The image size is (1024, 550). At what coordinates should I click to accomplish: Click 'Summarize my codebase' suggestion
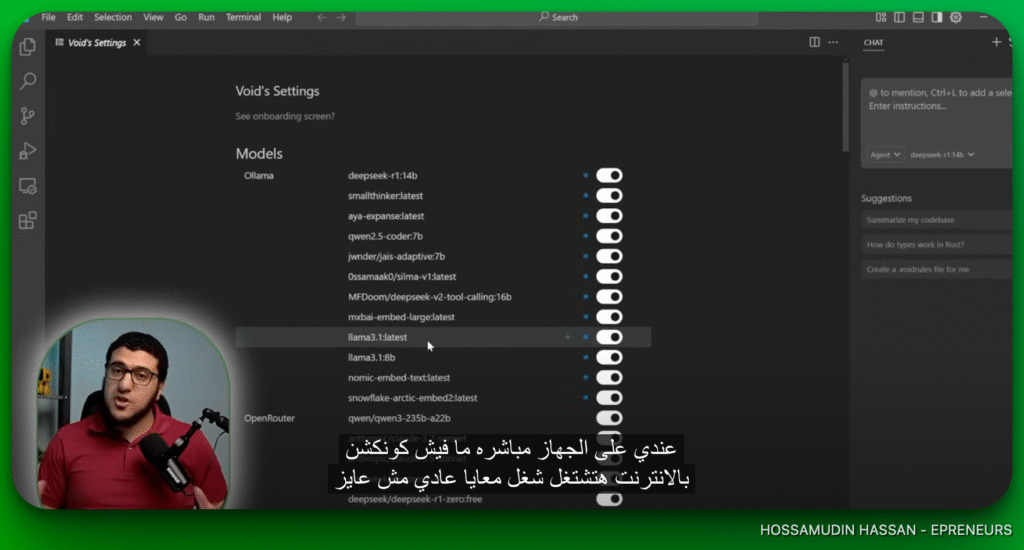coord(936,220)
